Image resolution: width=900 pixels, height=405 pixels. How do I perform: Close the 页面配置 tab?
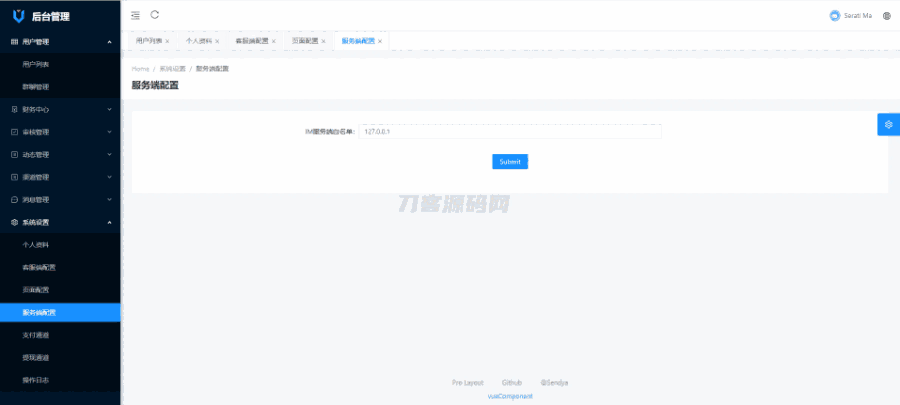tap(323, 41)
